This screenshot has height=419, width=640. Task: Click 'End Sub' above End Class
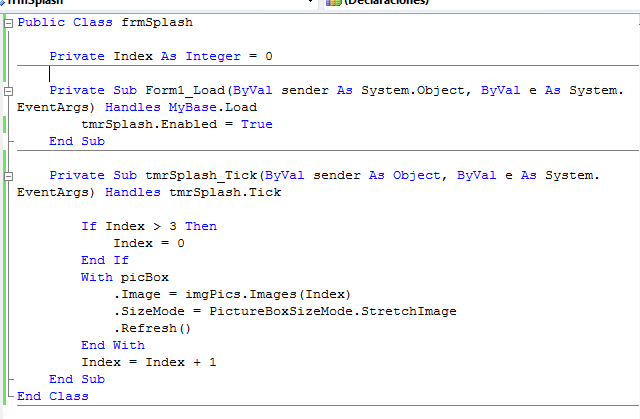pos(77,379)
